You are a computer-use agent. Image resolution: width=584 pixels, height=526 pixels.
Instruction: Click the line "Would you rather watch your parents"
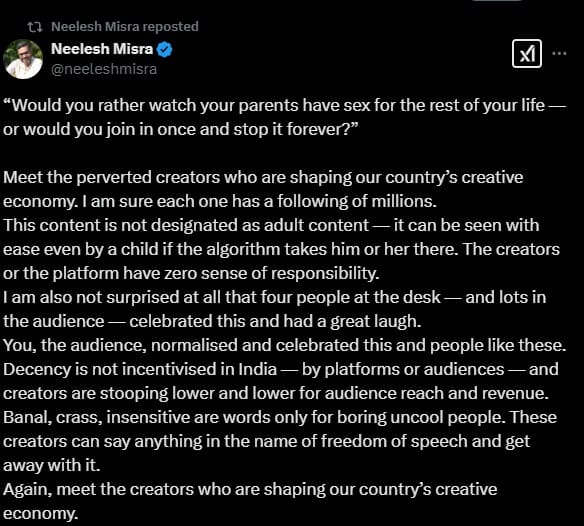pyautogui.click(x=285, y=106)
